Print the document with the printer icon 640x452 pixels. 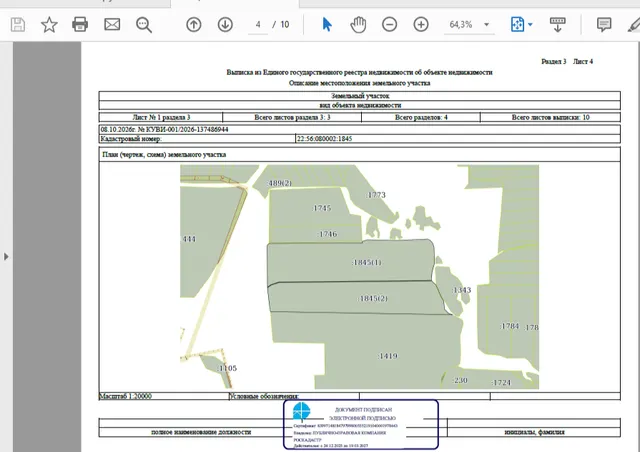[80, 24]
